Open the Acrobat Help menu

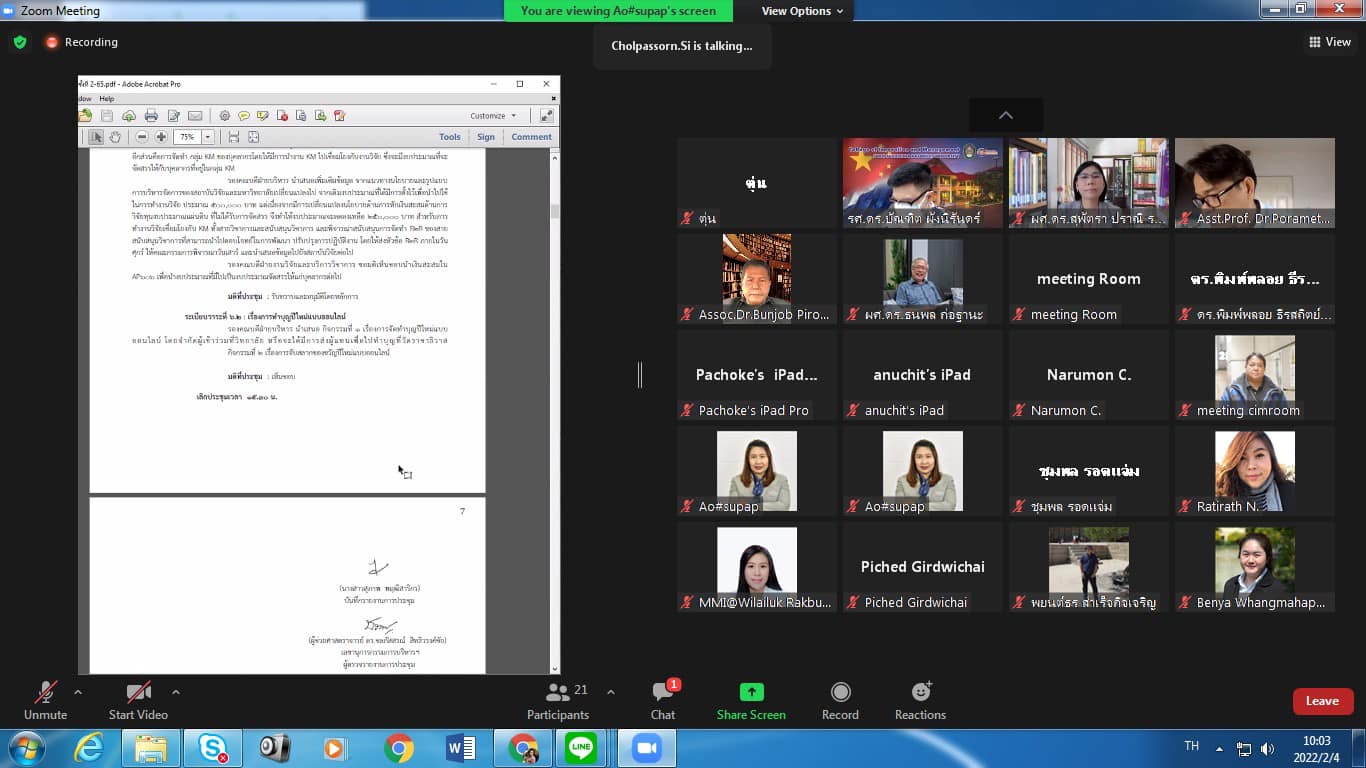[x=107, y=99]
